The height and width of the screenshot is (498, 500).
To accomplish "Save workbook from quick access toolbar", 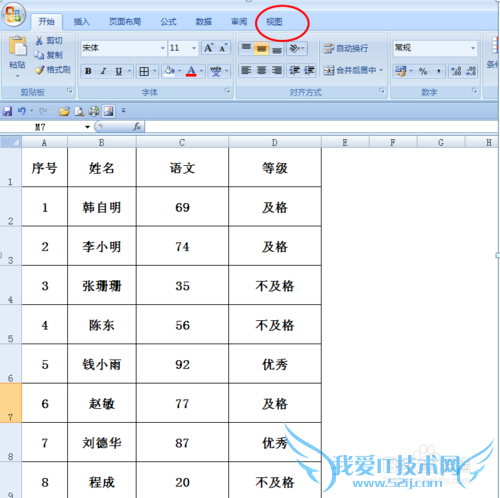I will point(7,111).
